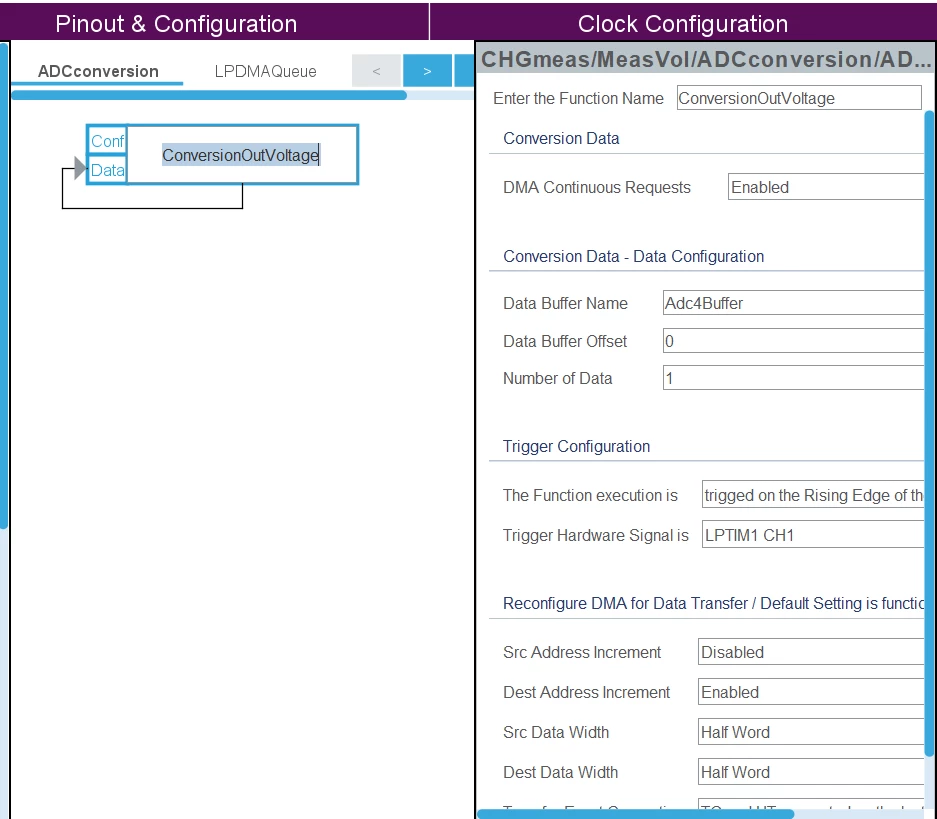This screenshot has width=937, height=819.
Task: Open the Src Data Width dropdown
Action: pyautogui.click(x=811, y=732)
